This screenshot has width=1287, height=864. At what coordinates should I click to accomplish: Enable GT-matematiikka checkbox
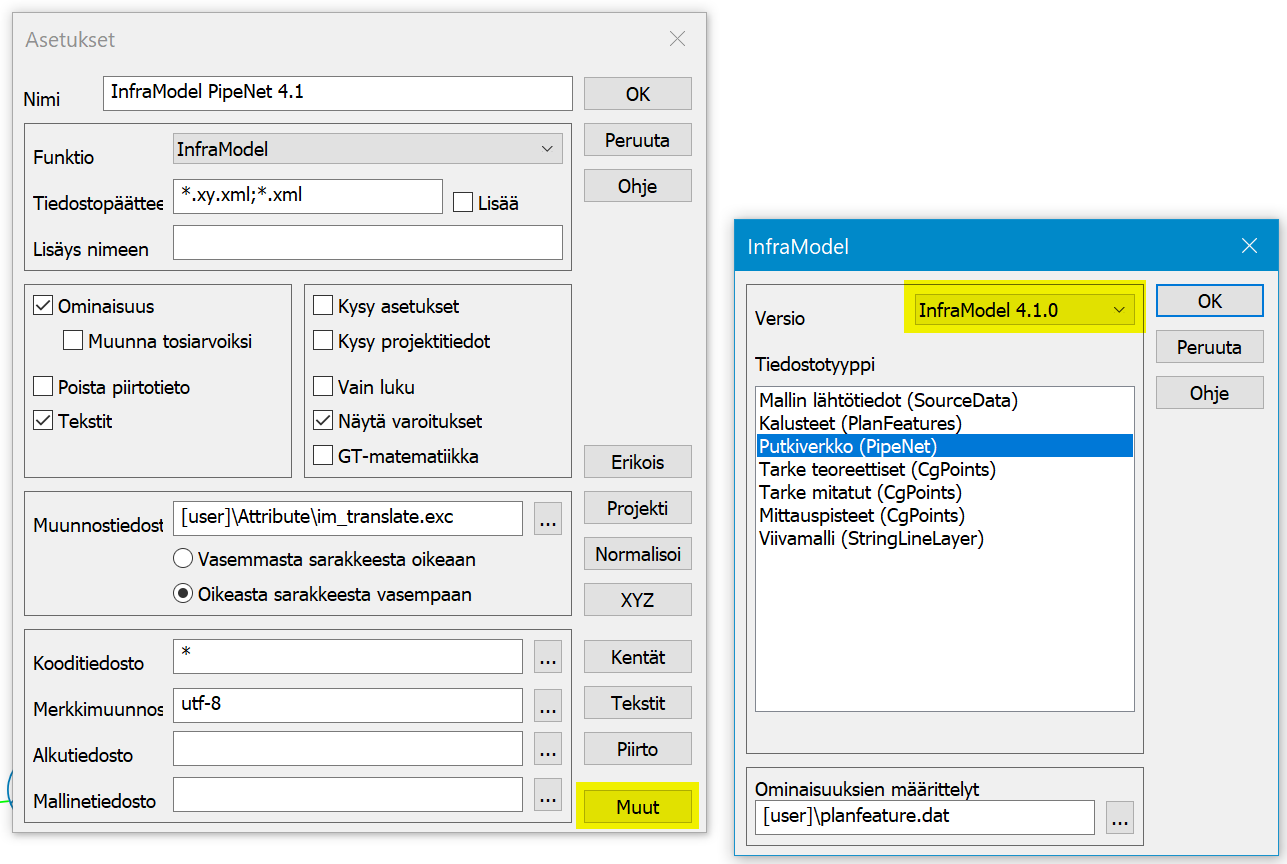(x=323, y=456)
